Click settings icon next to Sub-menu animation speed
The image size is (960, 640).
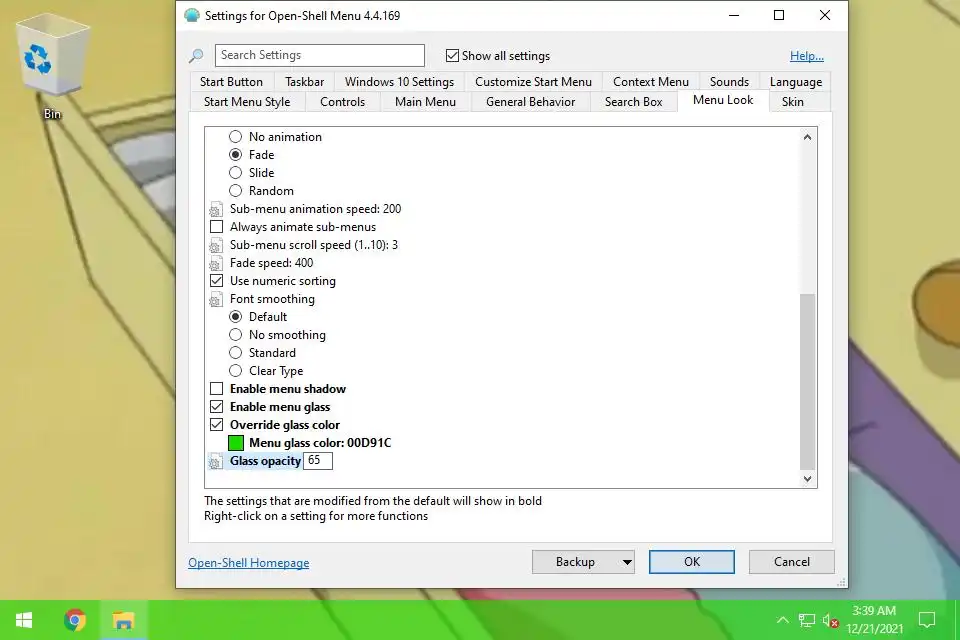pos(216,209)
